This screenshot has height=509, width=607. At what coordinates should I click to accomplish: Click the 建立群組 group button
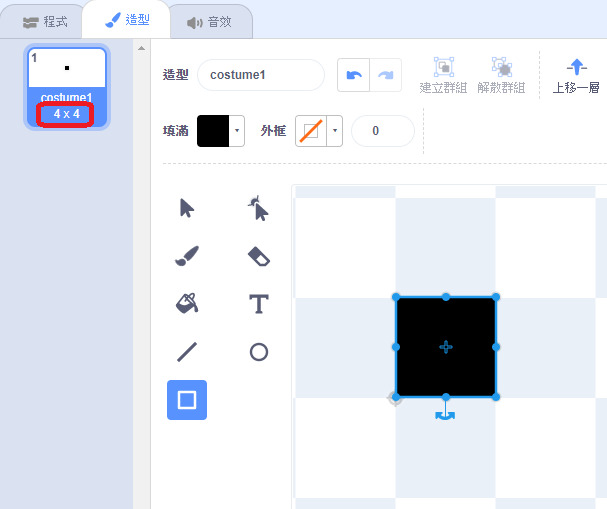pos(443,75)
